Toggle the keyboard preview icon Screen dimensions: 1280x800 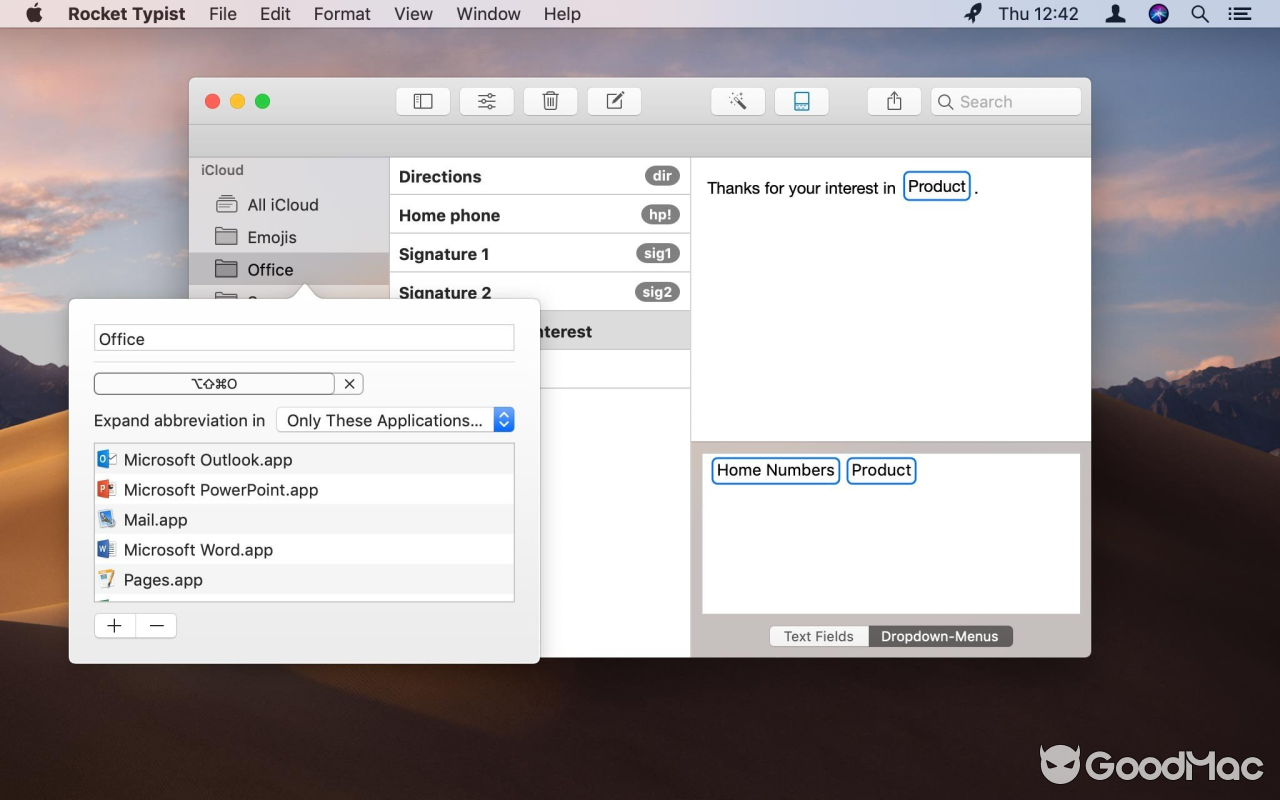801,100
